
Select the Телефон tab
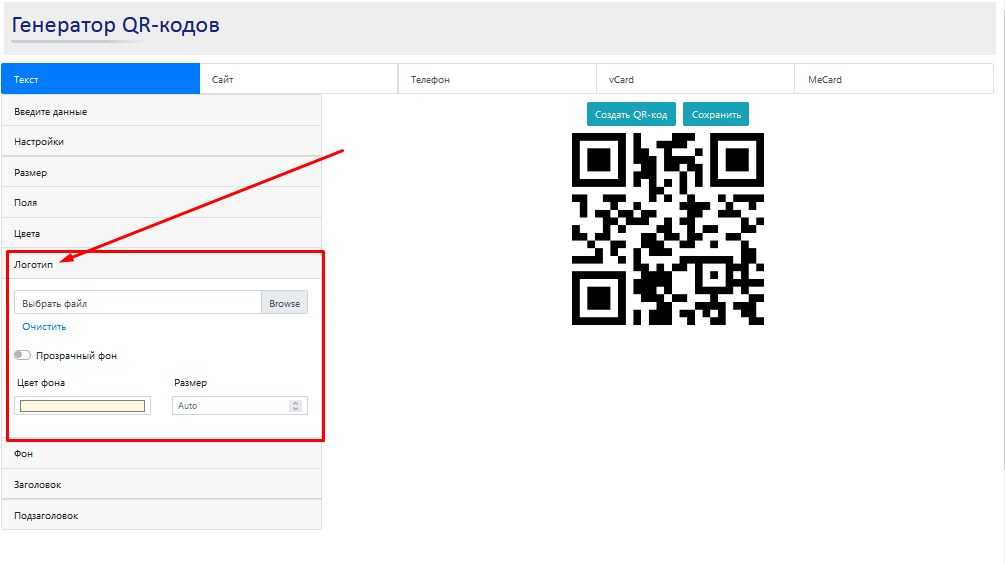point(496,79)
